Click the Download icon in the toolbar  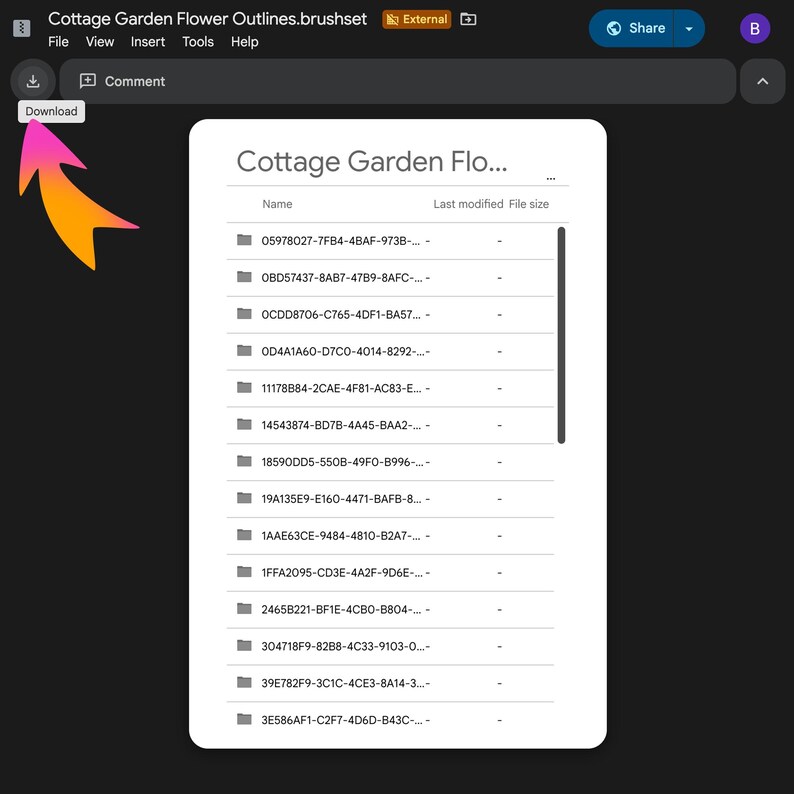[33, 81]
